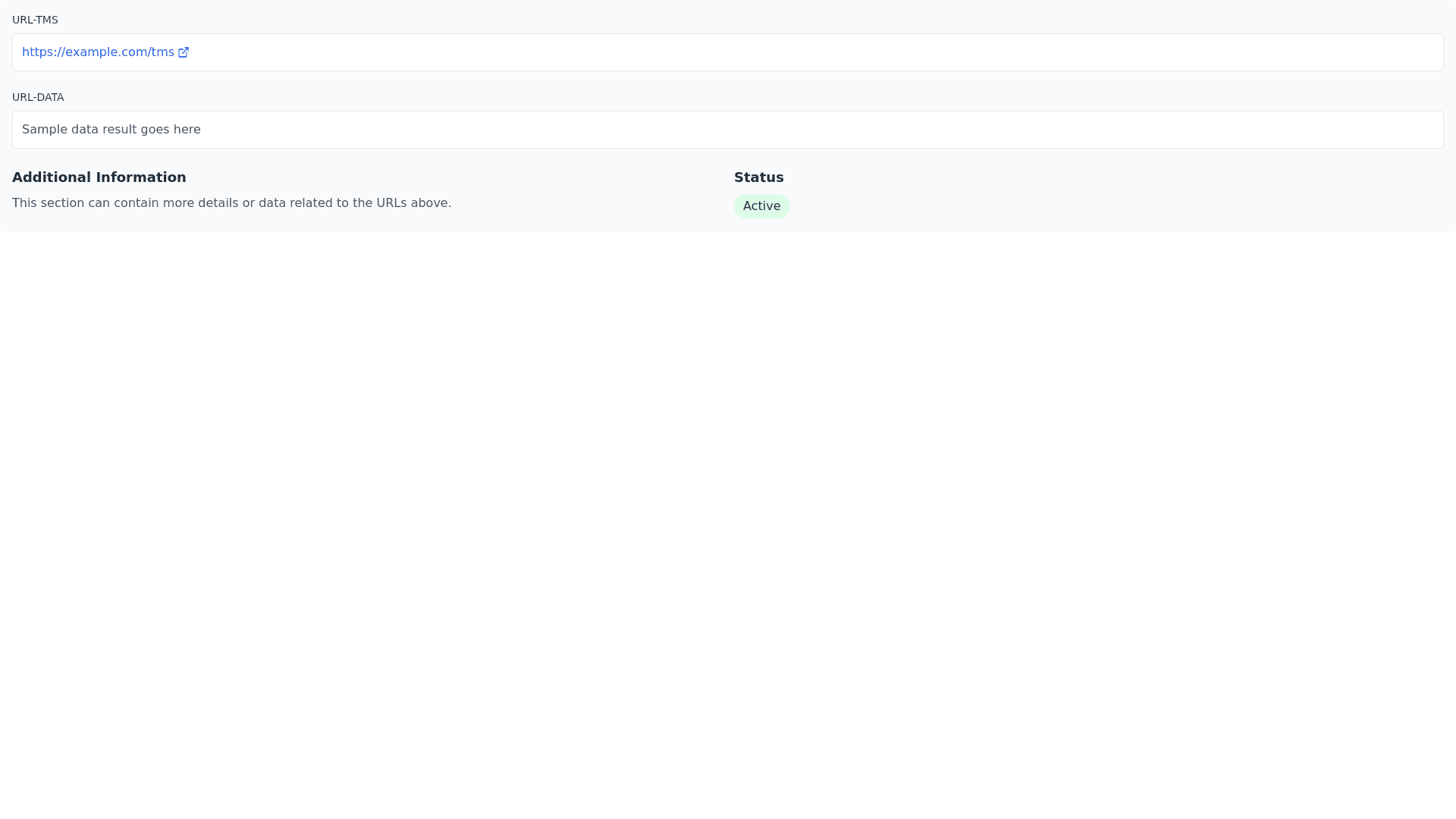This screenshot has height=819, width=1456.
Task: Click the word Additional in the heading
Action: [52, 177]
